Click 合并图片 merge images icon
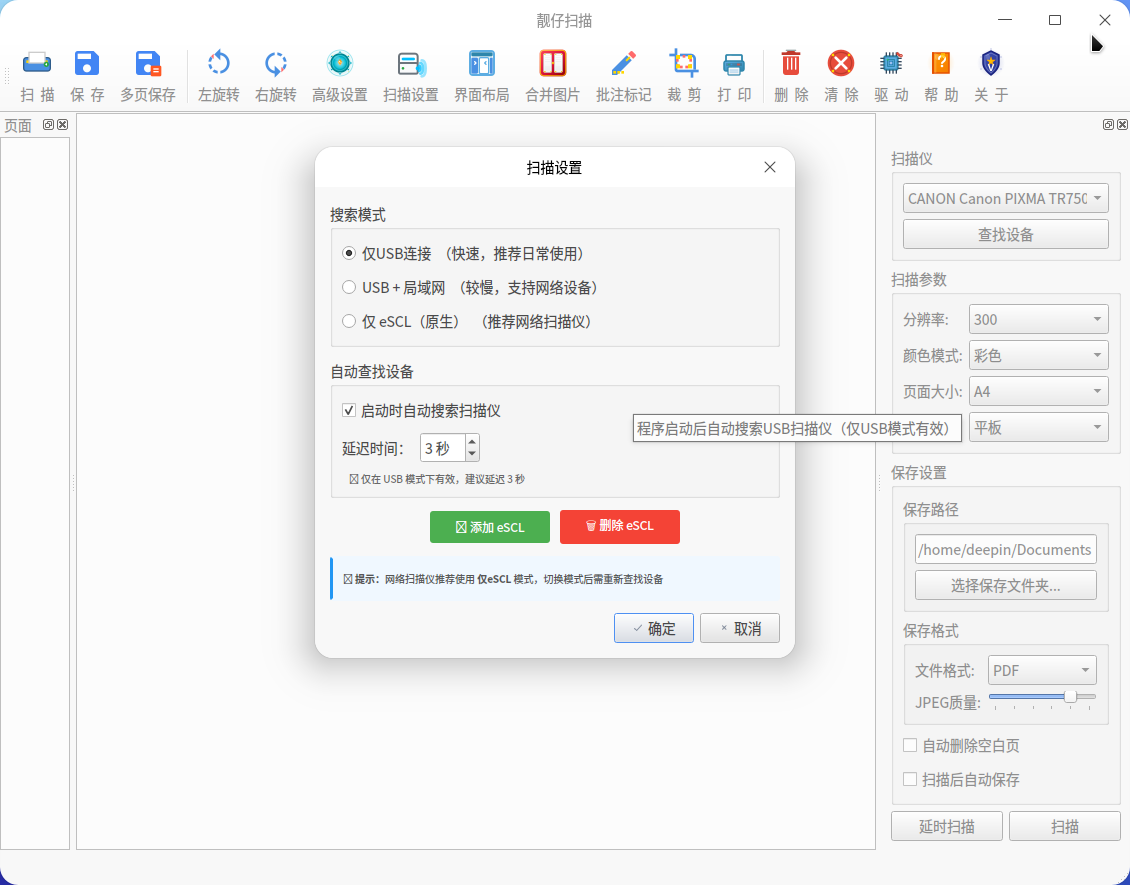The height and width of the screenshot is (885, 1130). pyautogui.click(x=553, y=63)
